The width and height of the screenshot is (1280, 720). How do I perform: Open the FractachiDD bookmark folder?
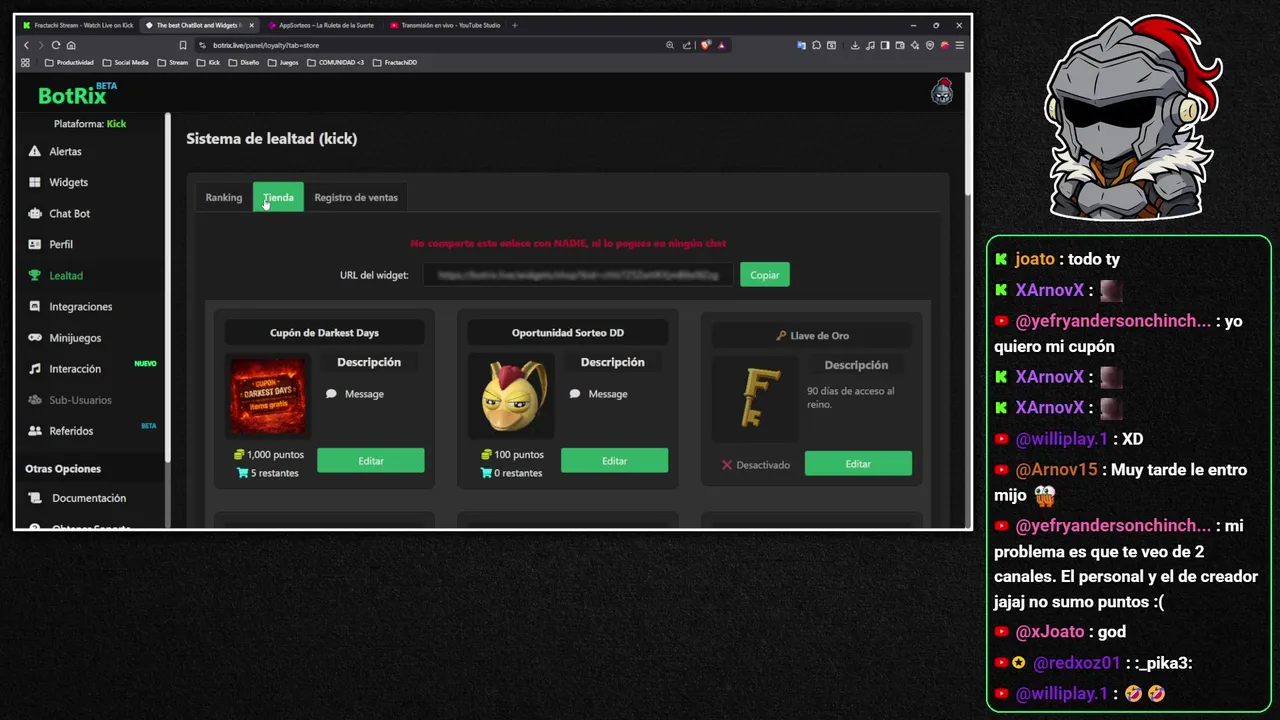click(394, 62)
